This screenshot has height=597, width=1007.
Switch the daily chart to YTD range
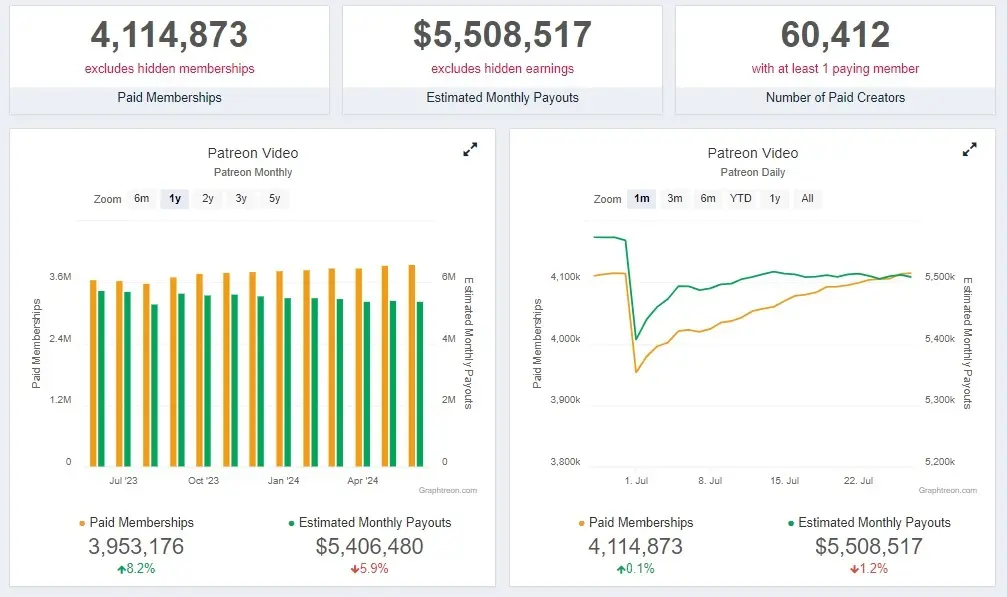[740, 199]
